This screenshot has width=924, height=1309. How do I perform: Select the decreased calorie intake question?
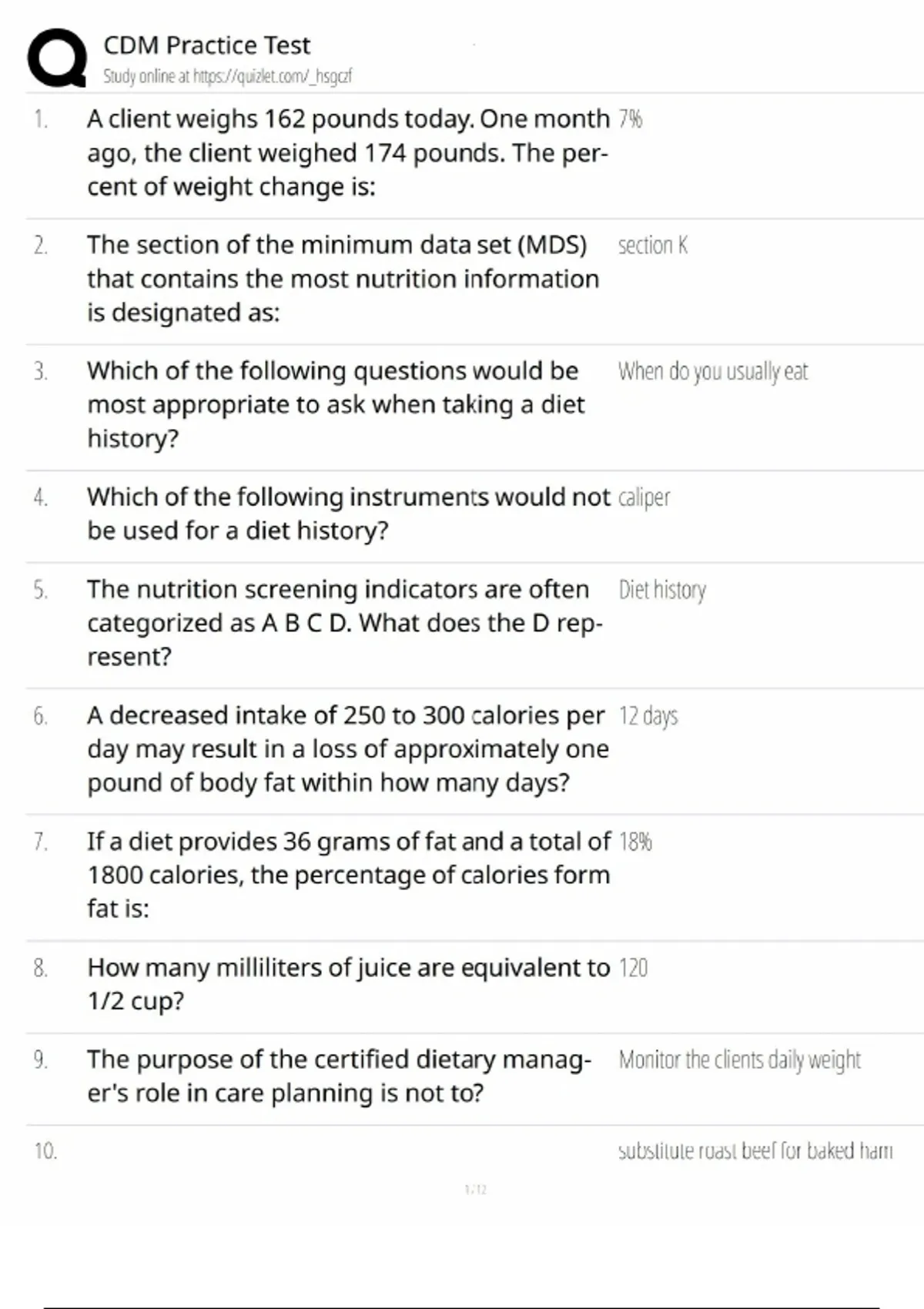[348, 748]
